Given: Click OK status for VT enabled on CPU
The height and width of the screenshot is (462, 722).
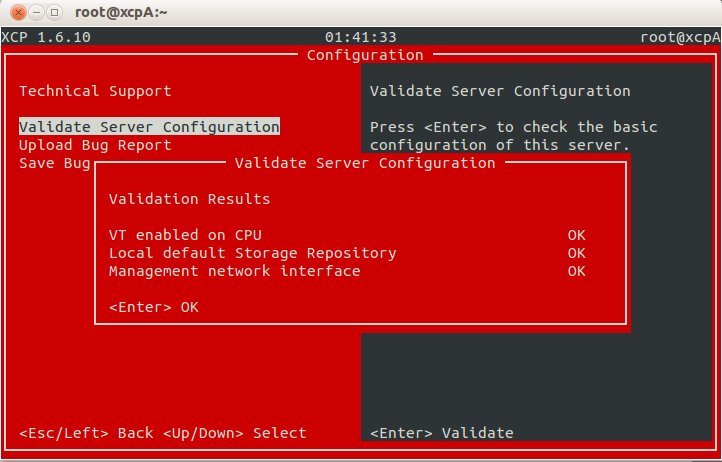Looking at the screenshot, I should click(x=576, y=235).
